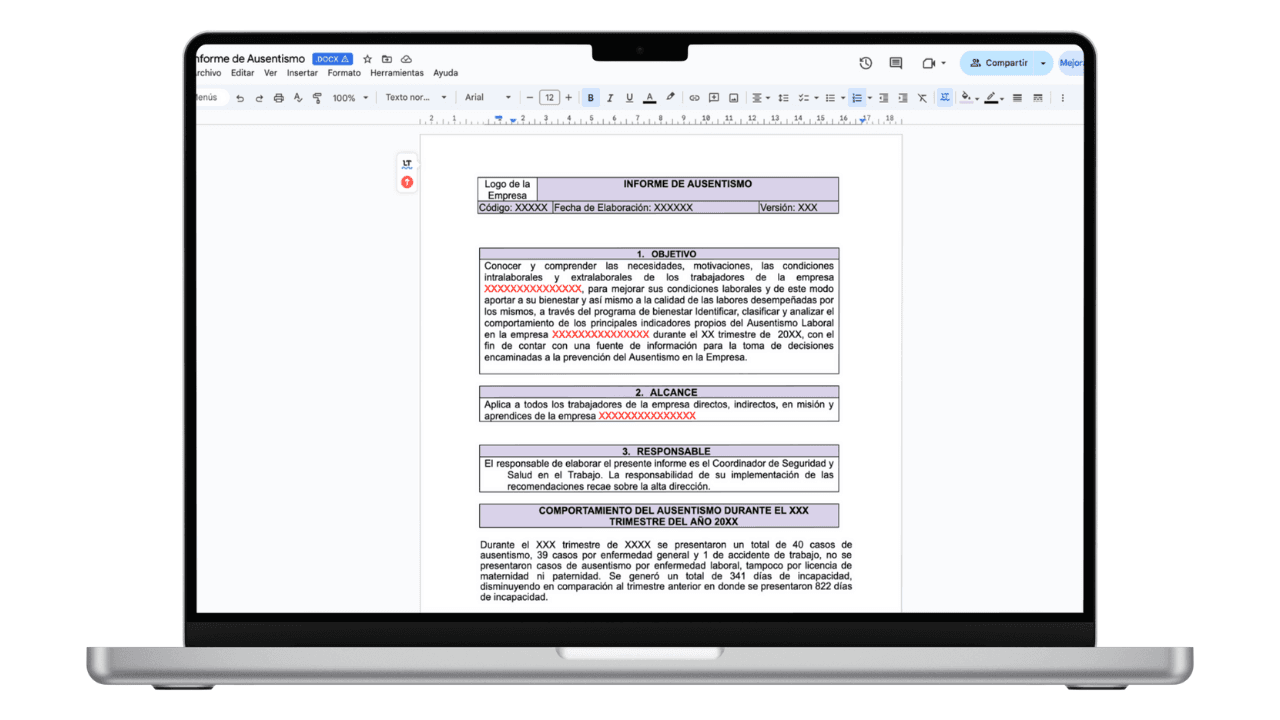Toggle underline formatting
Screen dimensions: 1280x720
click(629, 97)
